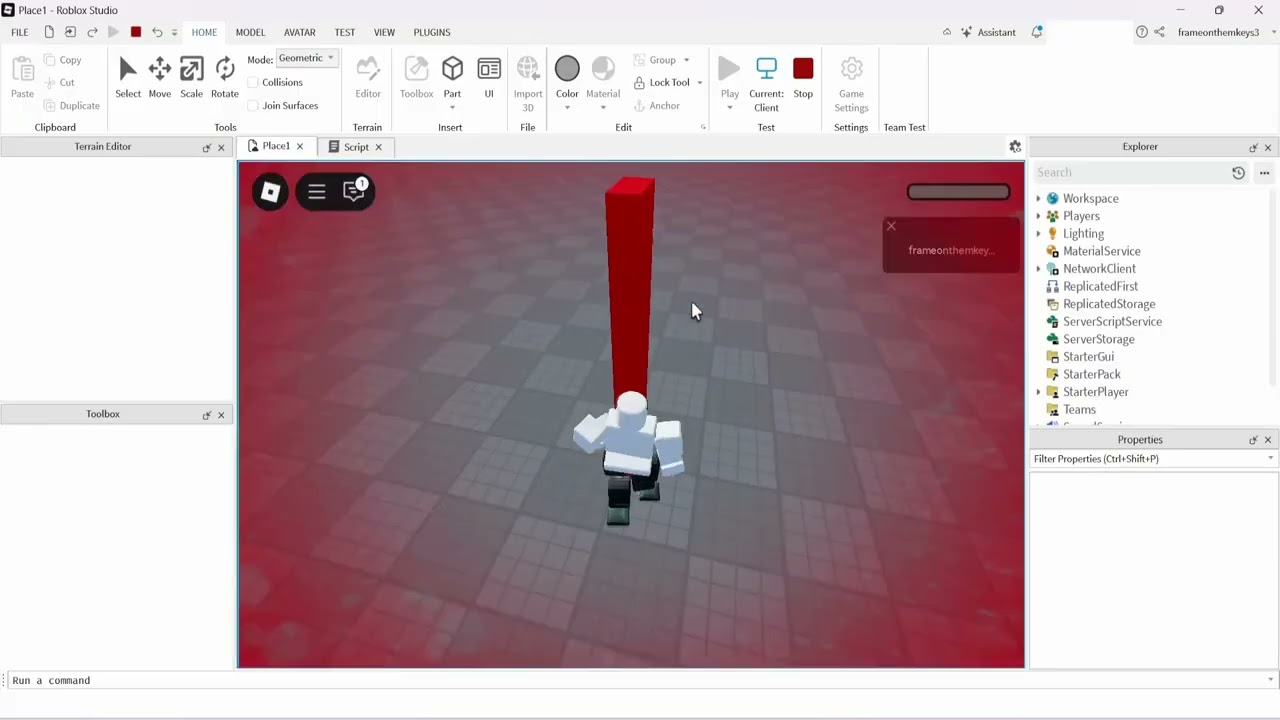Image resolution: width=1280 pixels, height=720 pixels.
Task: Switch to the VIEW ribbon tab
Action: [x=384, y=32]
